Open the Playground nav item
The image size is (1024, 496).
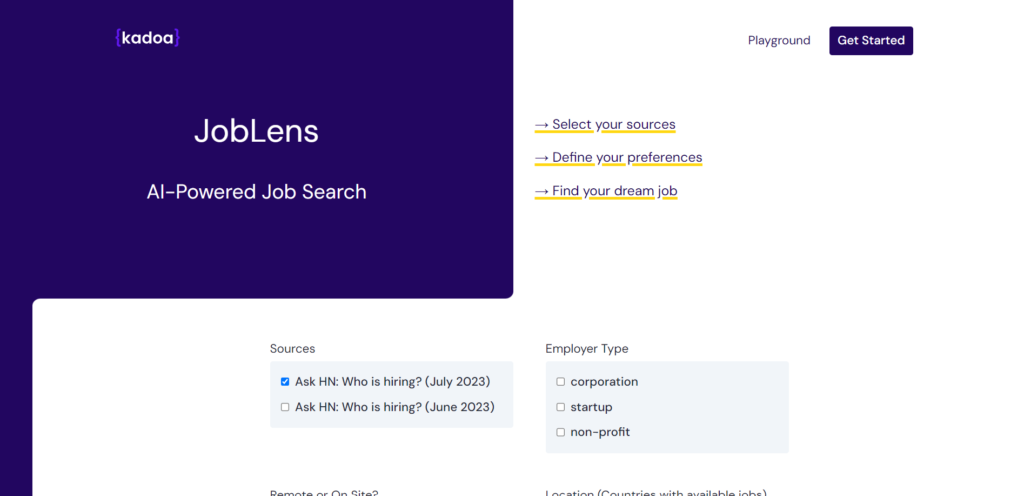pos(779,41)
